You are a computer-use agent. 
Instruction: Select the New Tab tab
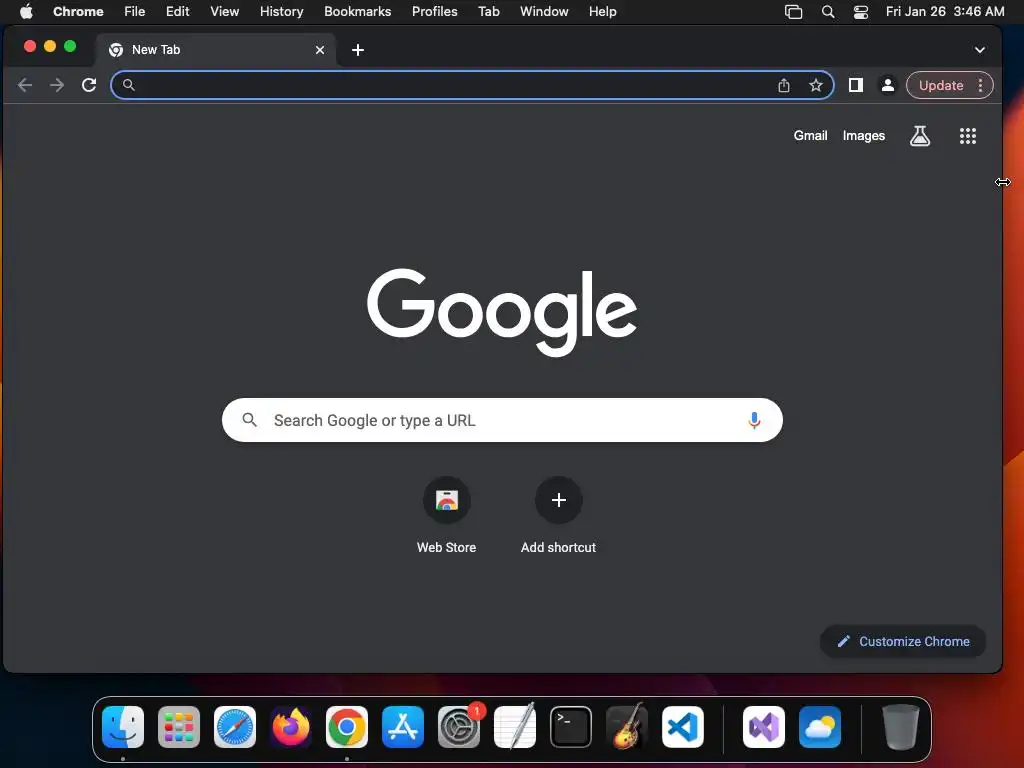tap(216, 50)
